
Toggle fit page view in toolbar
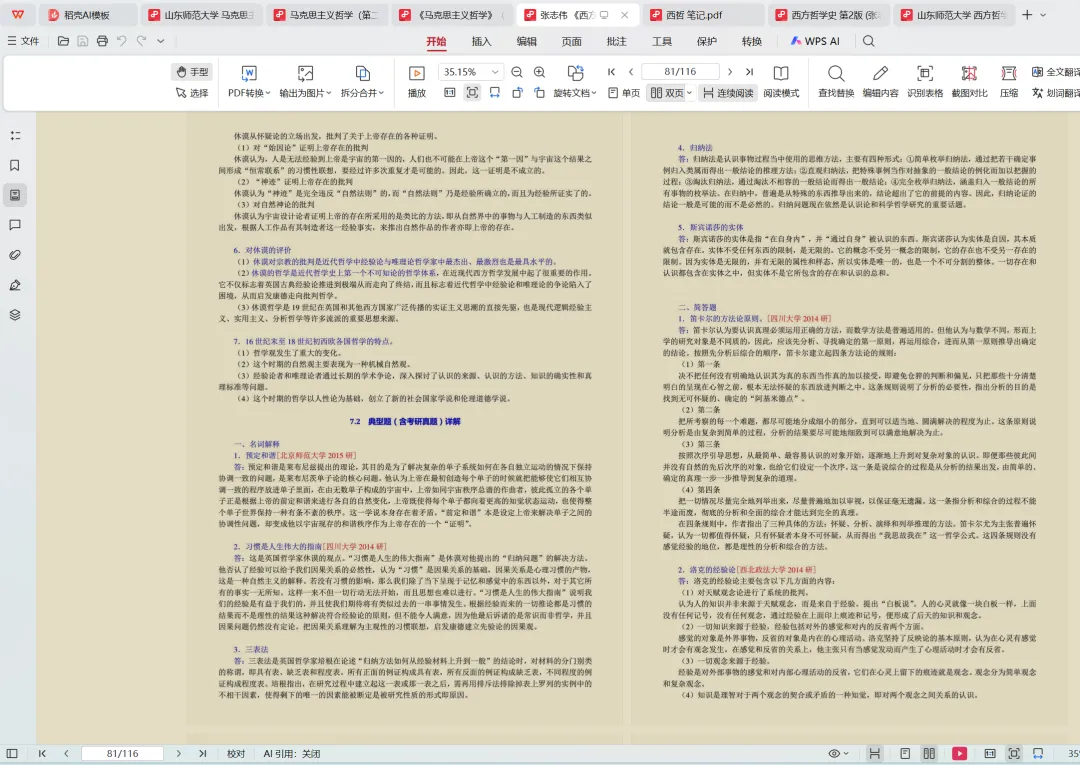pyautogui.click(x=472, y=92)
